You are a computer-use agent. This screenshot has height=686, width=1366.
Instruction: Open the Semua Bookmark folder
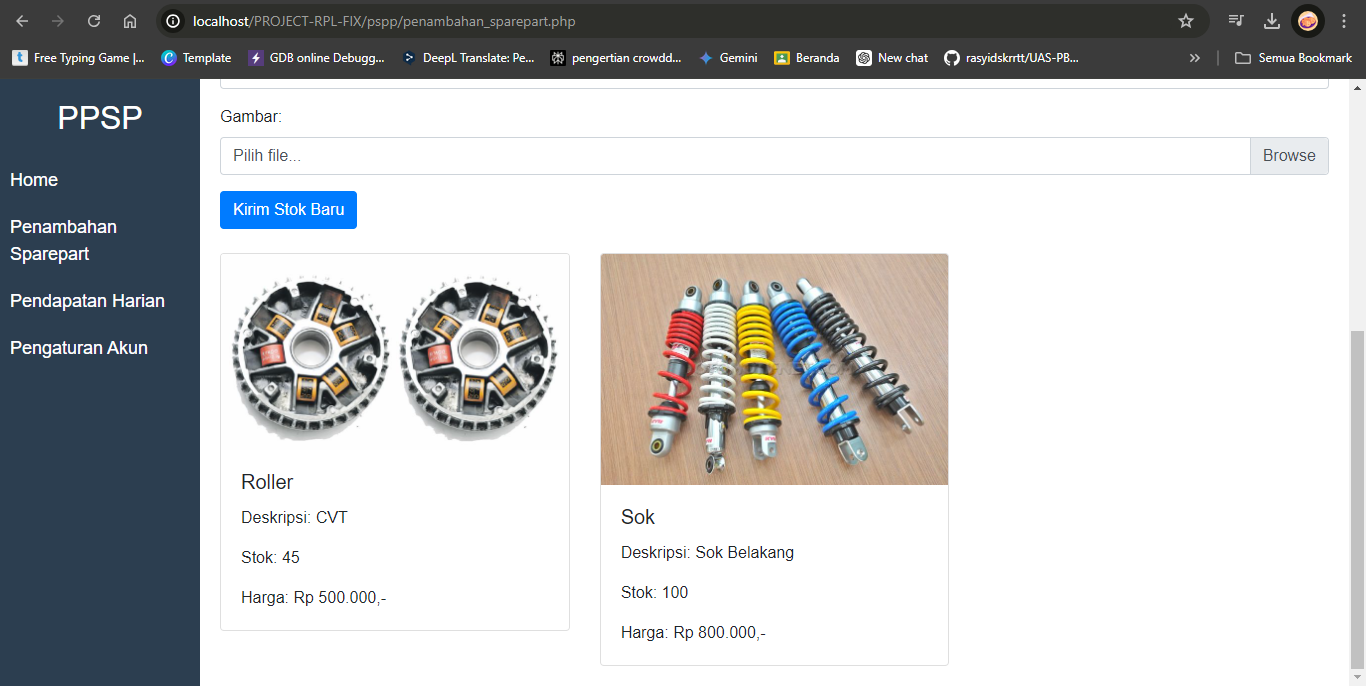pyautogui.click(x=1293, y=58)
